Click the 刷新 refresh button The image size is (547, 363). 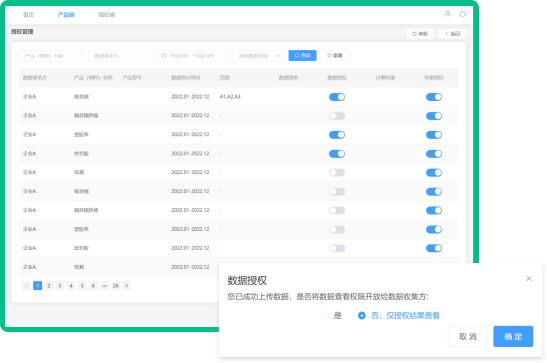click(x=420, y=33)
